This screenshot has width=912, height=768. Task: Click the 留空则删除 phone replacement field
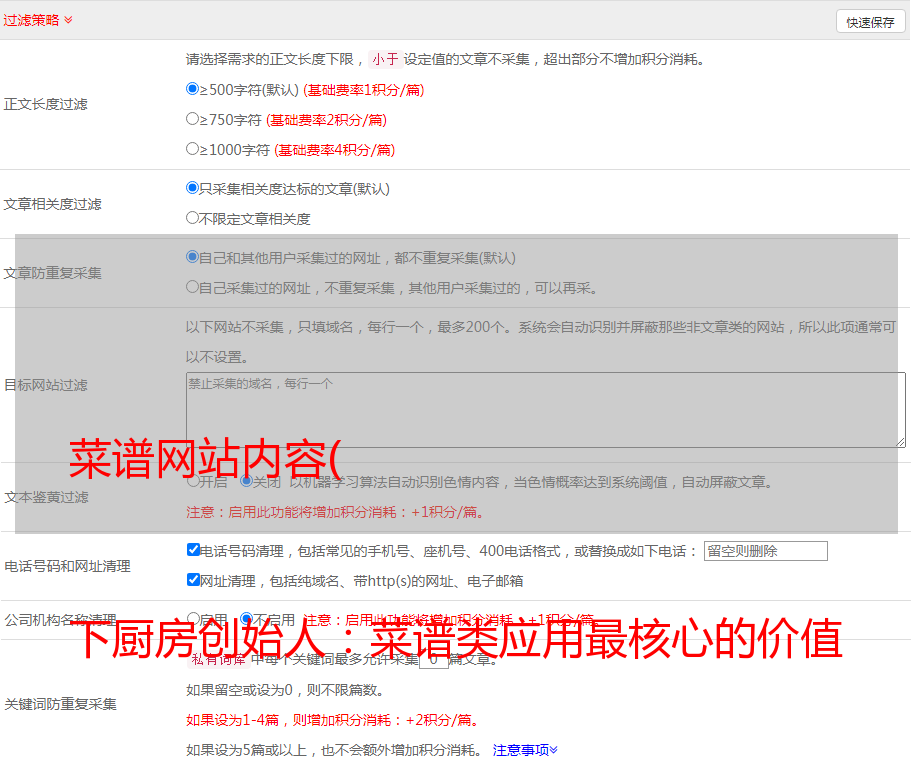pyautogui.click(x=765, y=551)
